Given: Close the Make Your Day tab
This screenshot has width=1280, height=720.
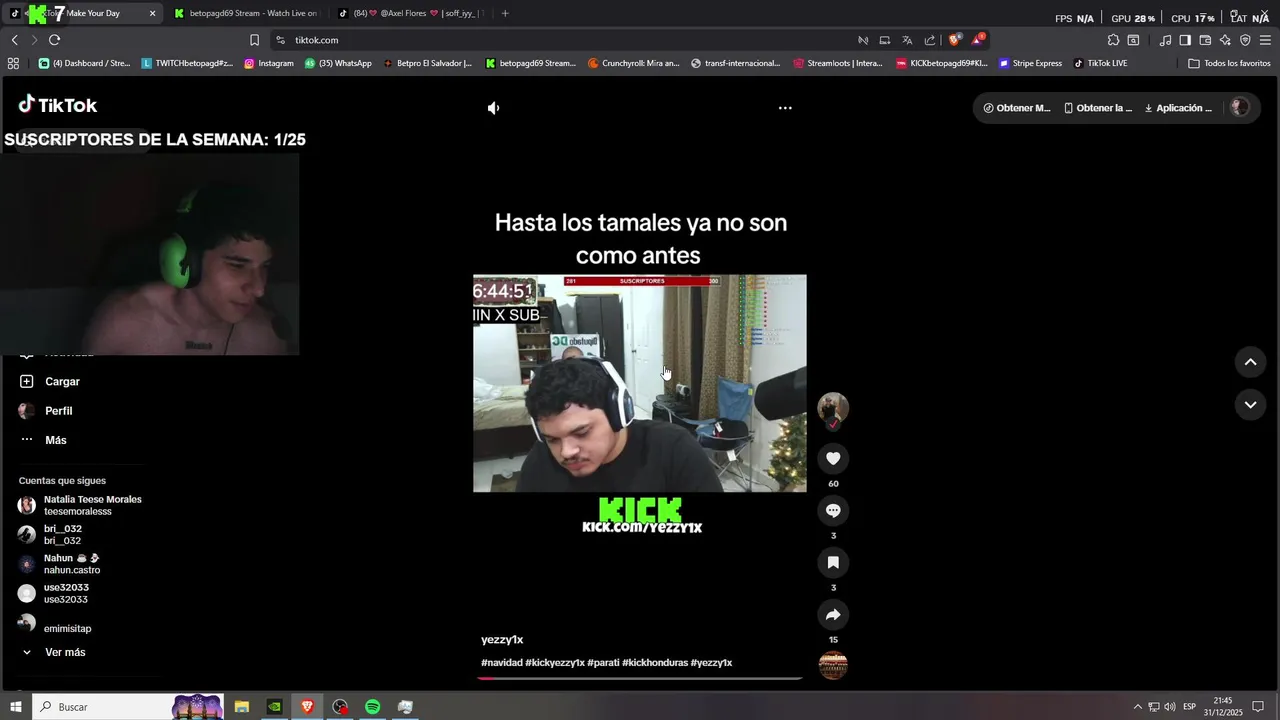Looking at the screenshot, I should tap(152, 13).
